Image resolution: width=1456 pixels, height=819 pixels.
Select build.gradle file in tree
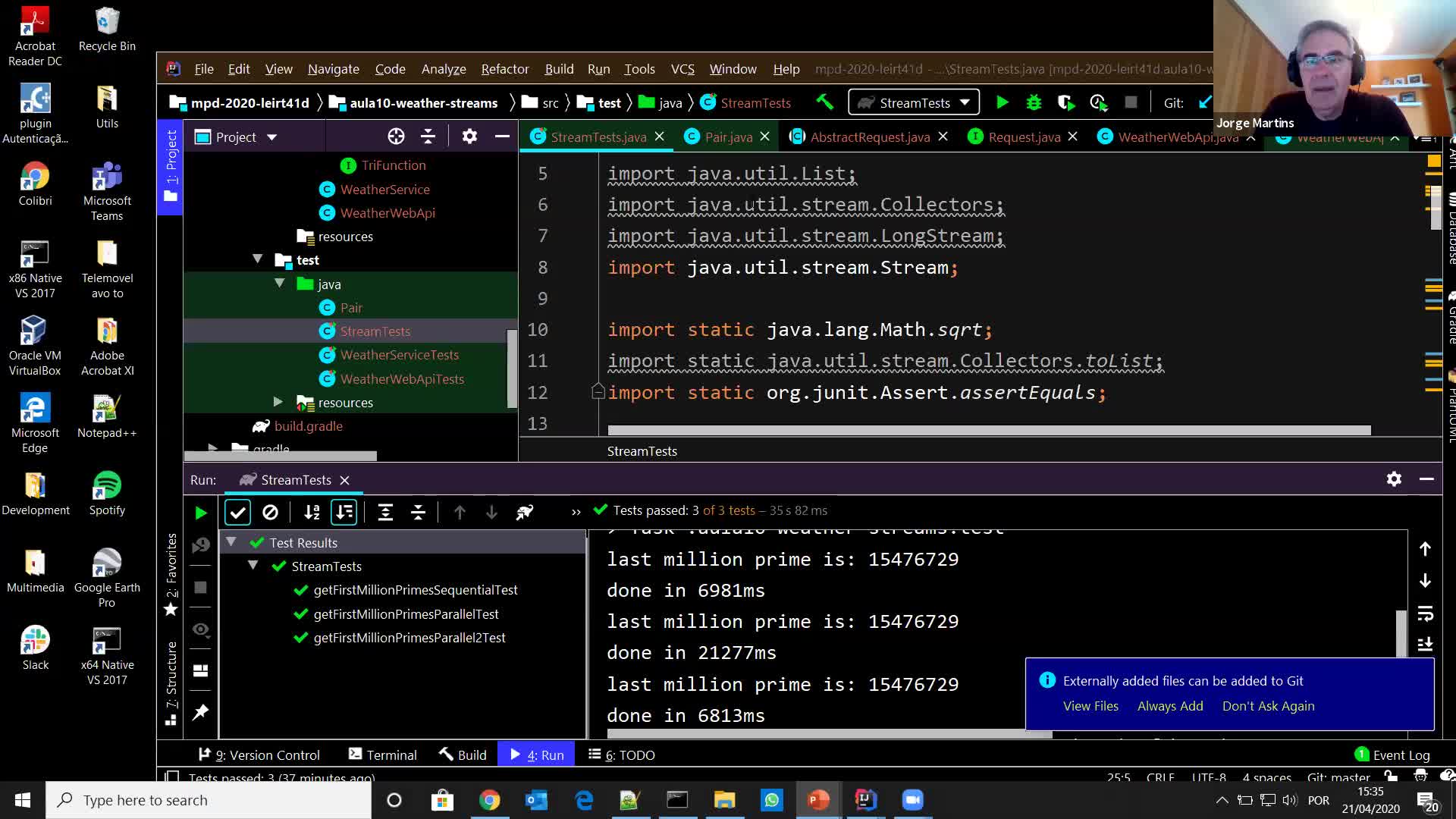click(x=309, y=426)
